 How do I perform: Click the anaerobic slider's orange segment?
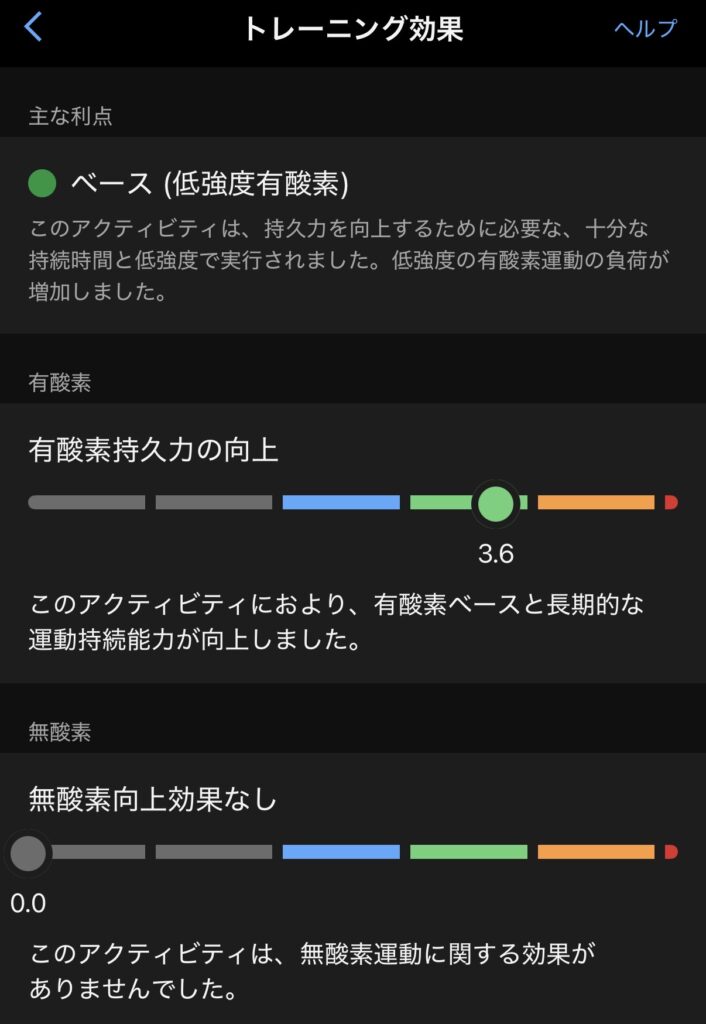tap(596, 852)
